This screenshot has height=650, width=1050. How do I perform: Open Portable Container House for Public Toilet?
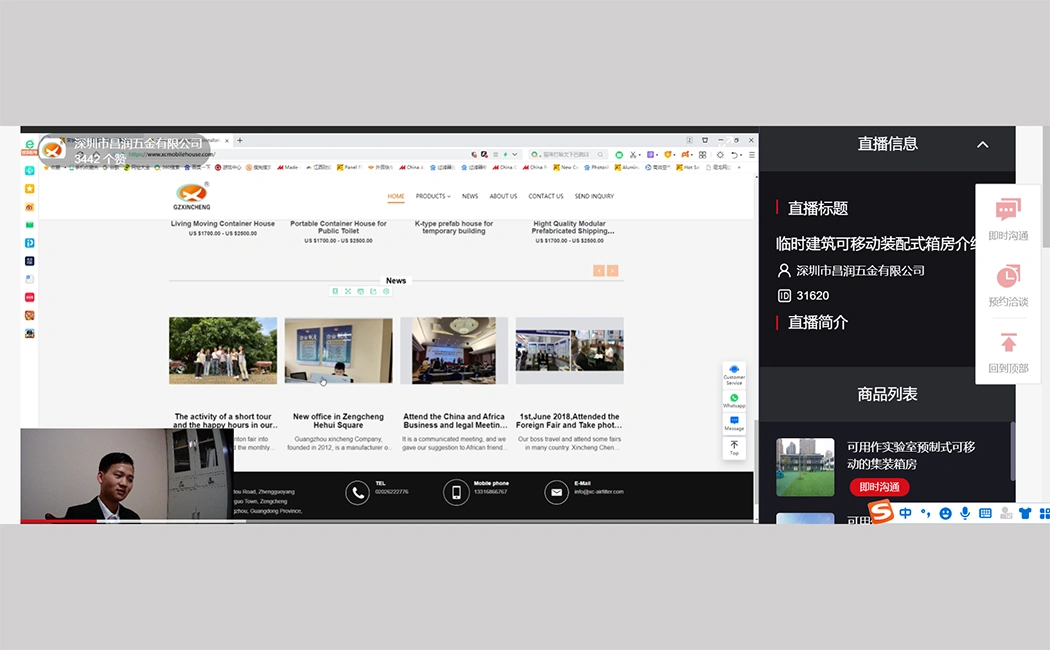click(338, 227)
